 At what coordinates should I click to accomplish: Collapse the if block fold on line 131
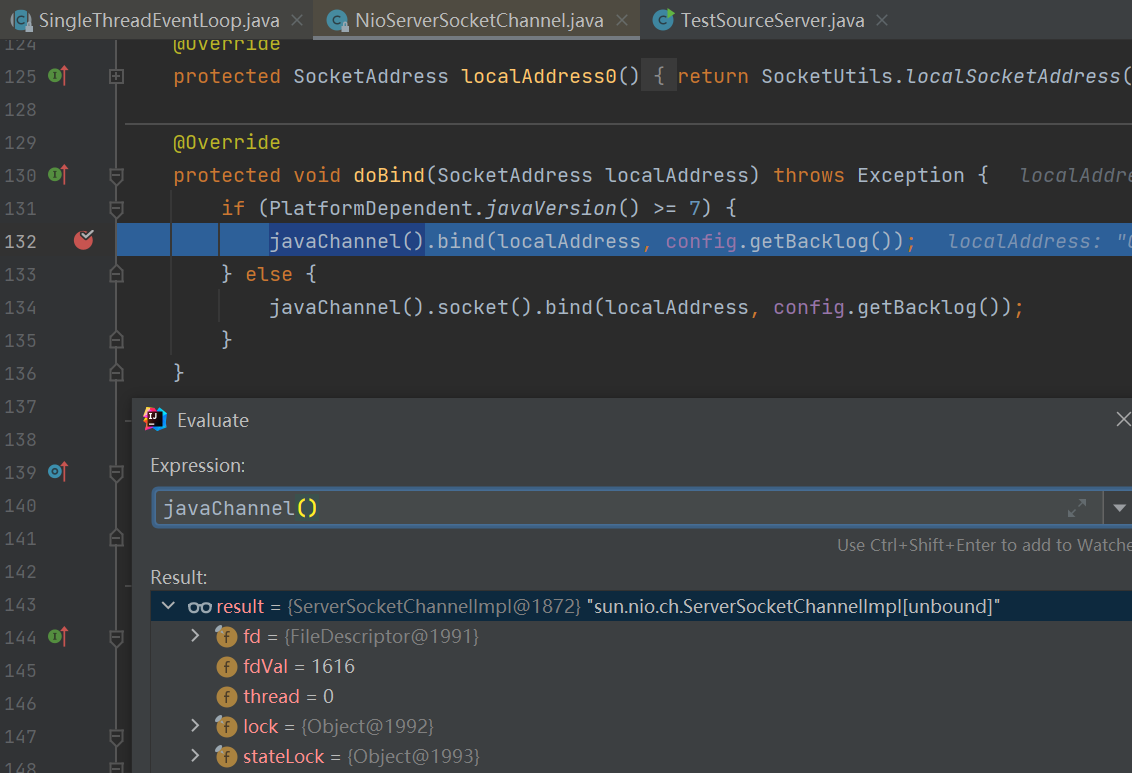point(116,208)
